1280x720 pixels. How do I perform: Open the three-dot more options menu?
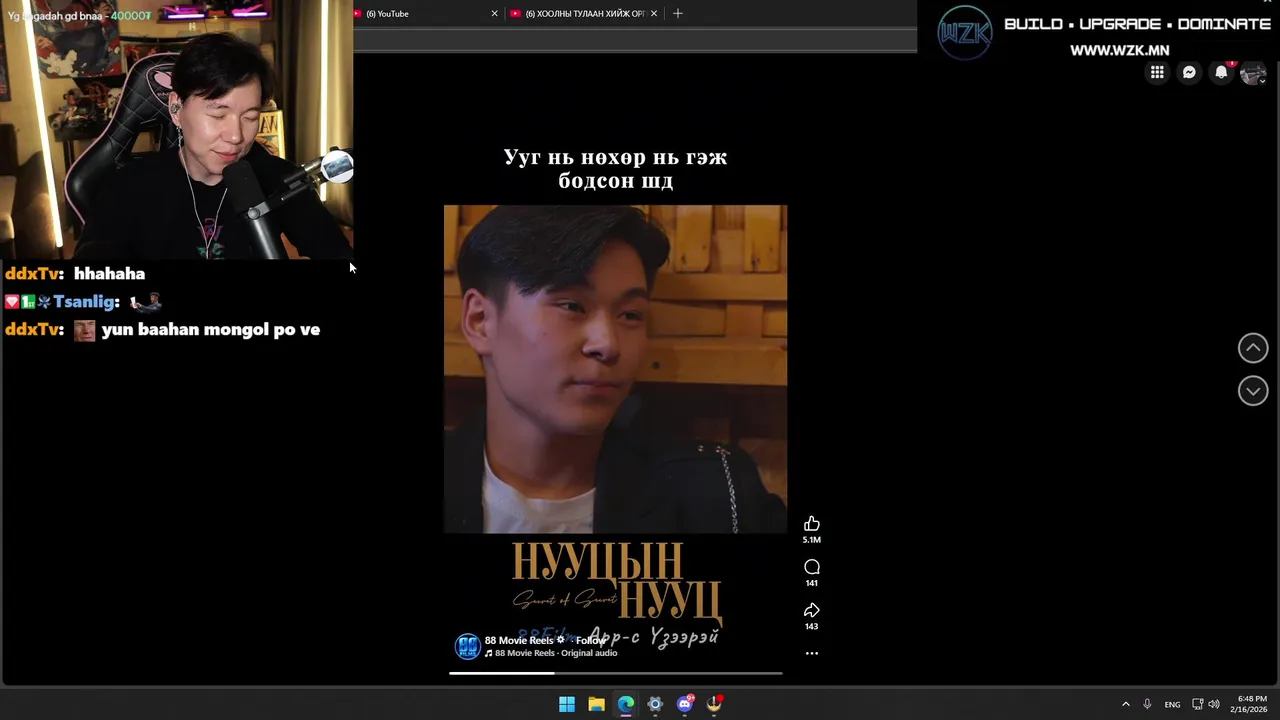click(x=812, y=653)
